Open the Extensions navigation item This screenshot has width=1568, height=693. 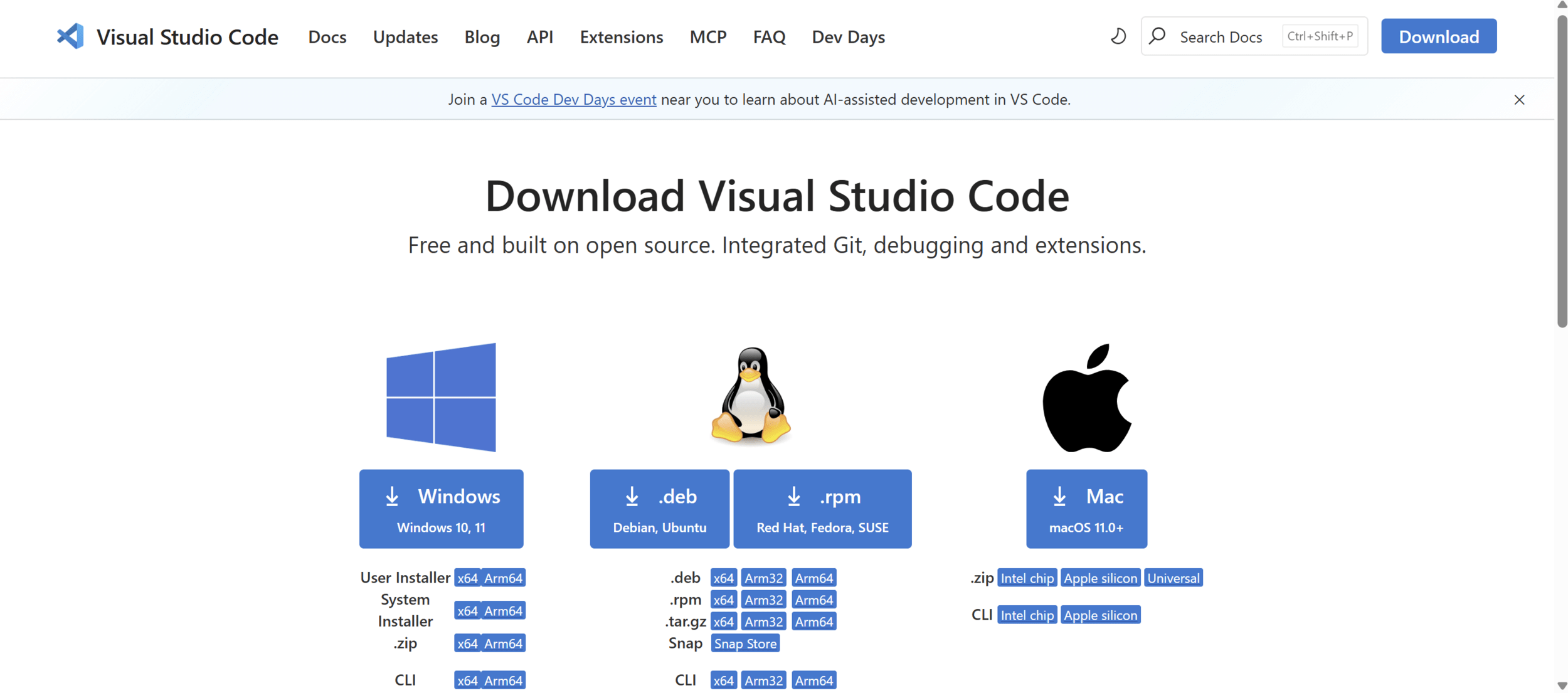621,37
